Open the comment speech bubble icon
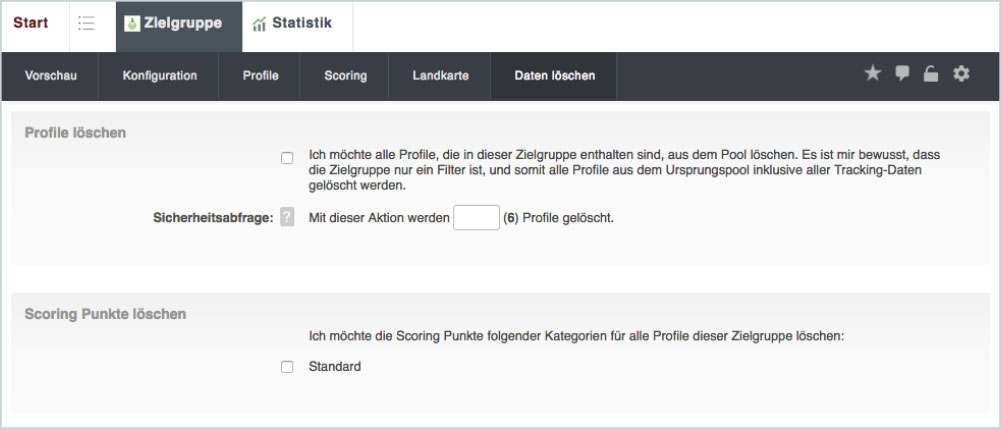 tap(902, 74)
